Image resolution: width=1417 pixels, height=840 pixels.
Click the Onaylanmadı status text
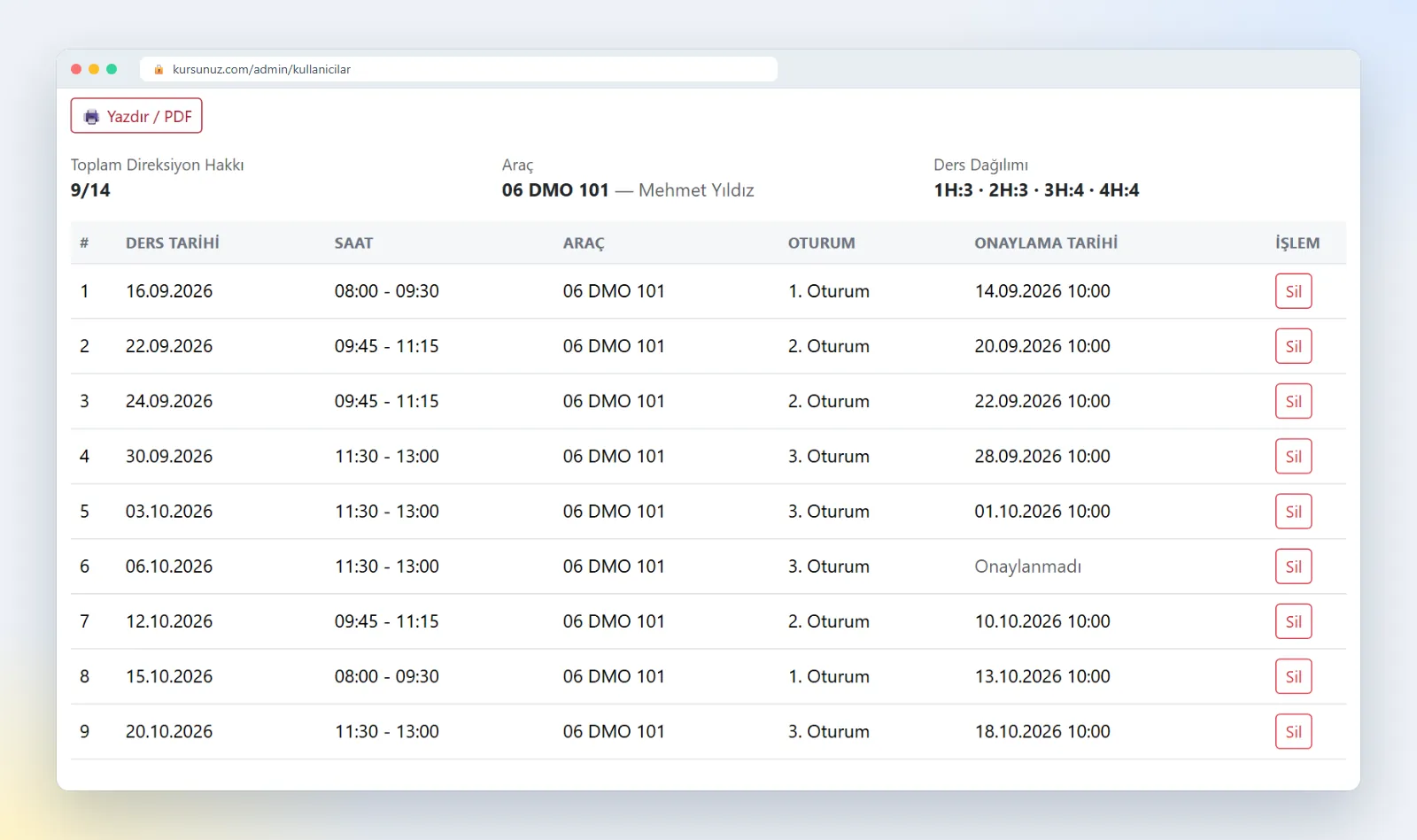pyautogui.click(x=1027, y=566)
